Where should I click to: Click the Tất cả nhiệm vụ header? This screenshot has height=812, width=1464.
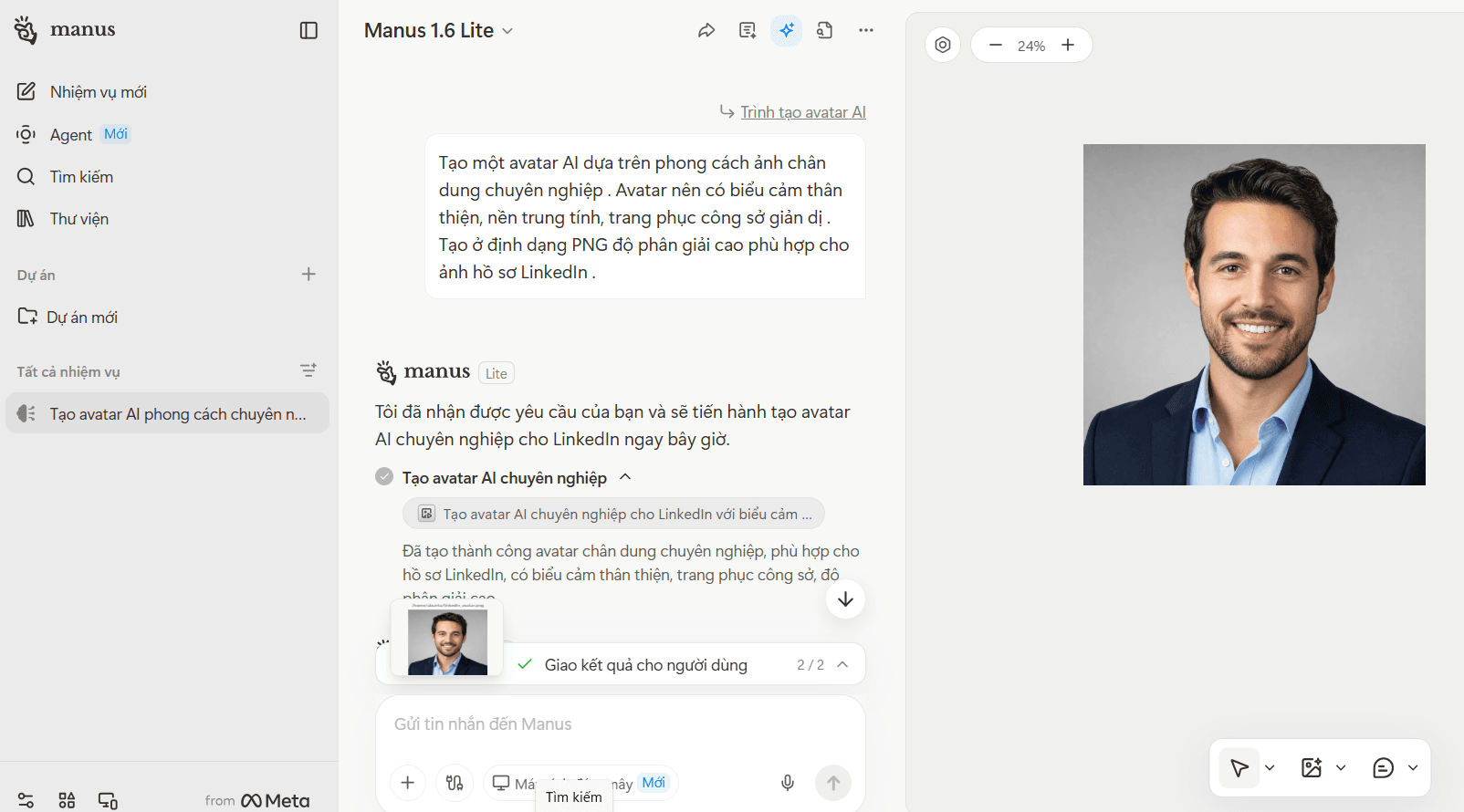coord(68,371)
